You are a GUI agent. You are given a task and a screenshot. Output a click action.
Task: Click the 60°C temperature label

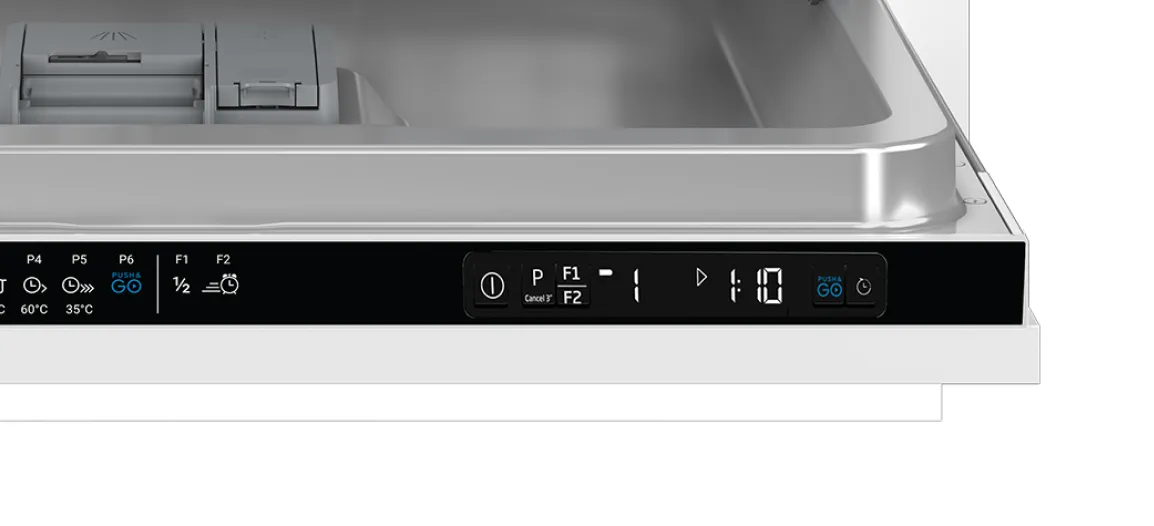coord(34,310)
